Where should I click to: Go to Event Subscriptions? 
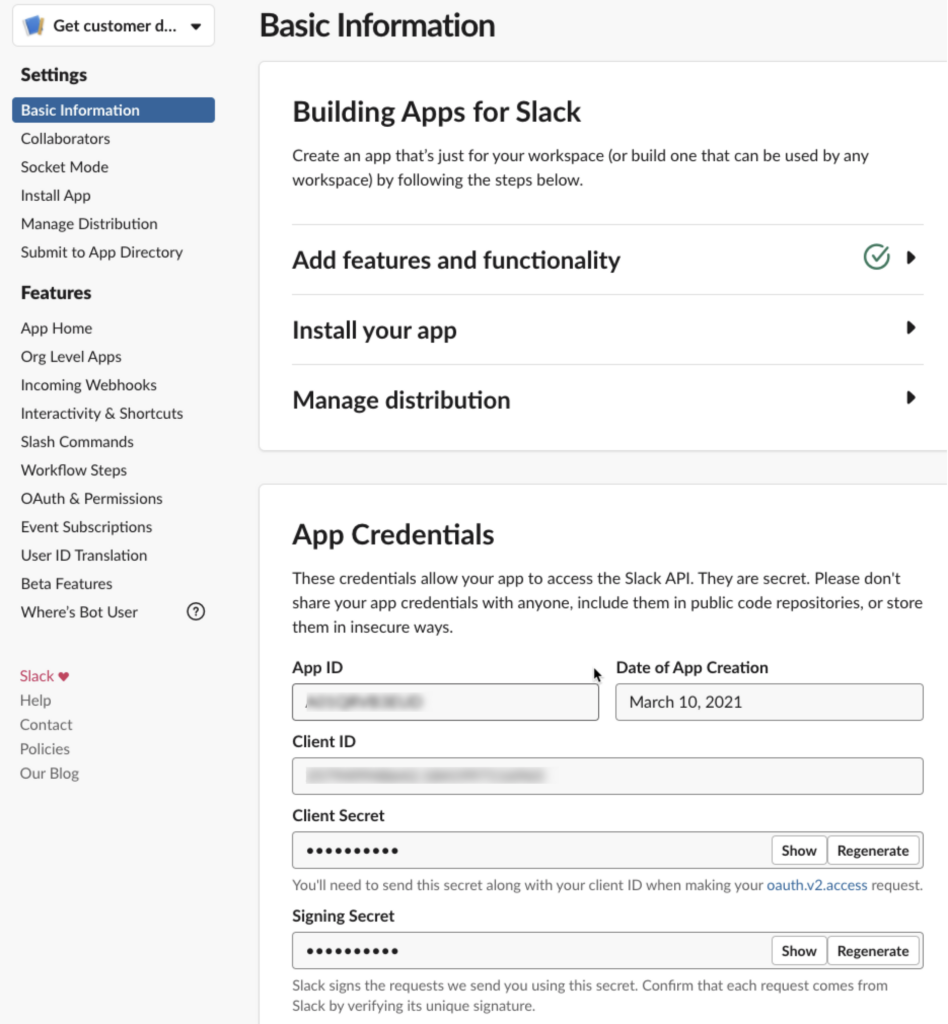pos(86,527)
